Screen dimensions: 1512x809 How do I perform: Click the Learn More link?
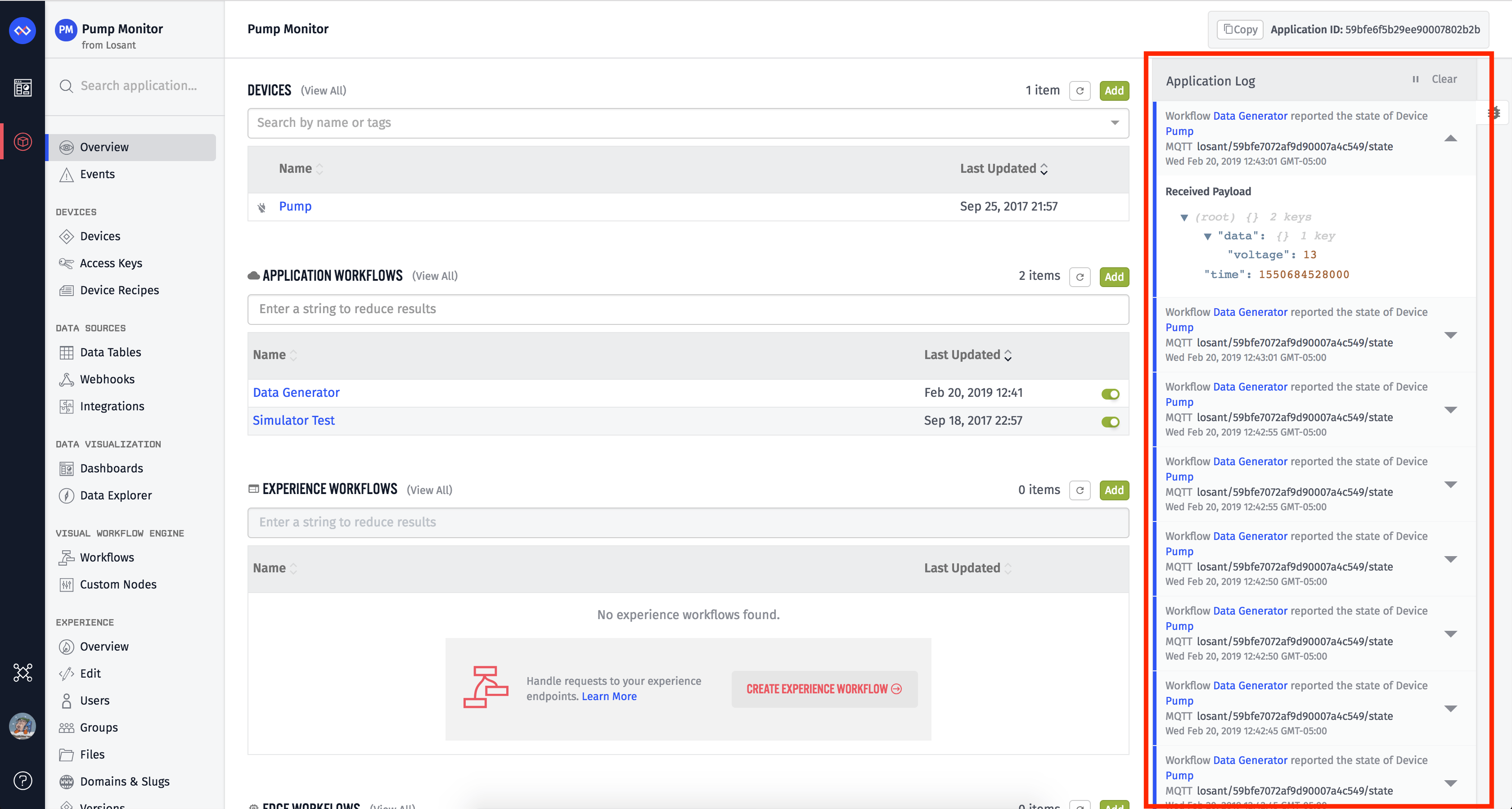pyautogui.click(x=609, y=696)
